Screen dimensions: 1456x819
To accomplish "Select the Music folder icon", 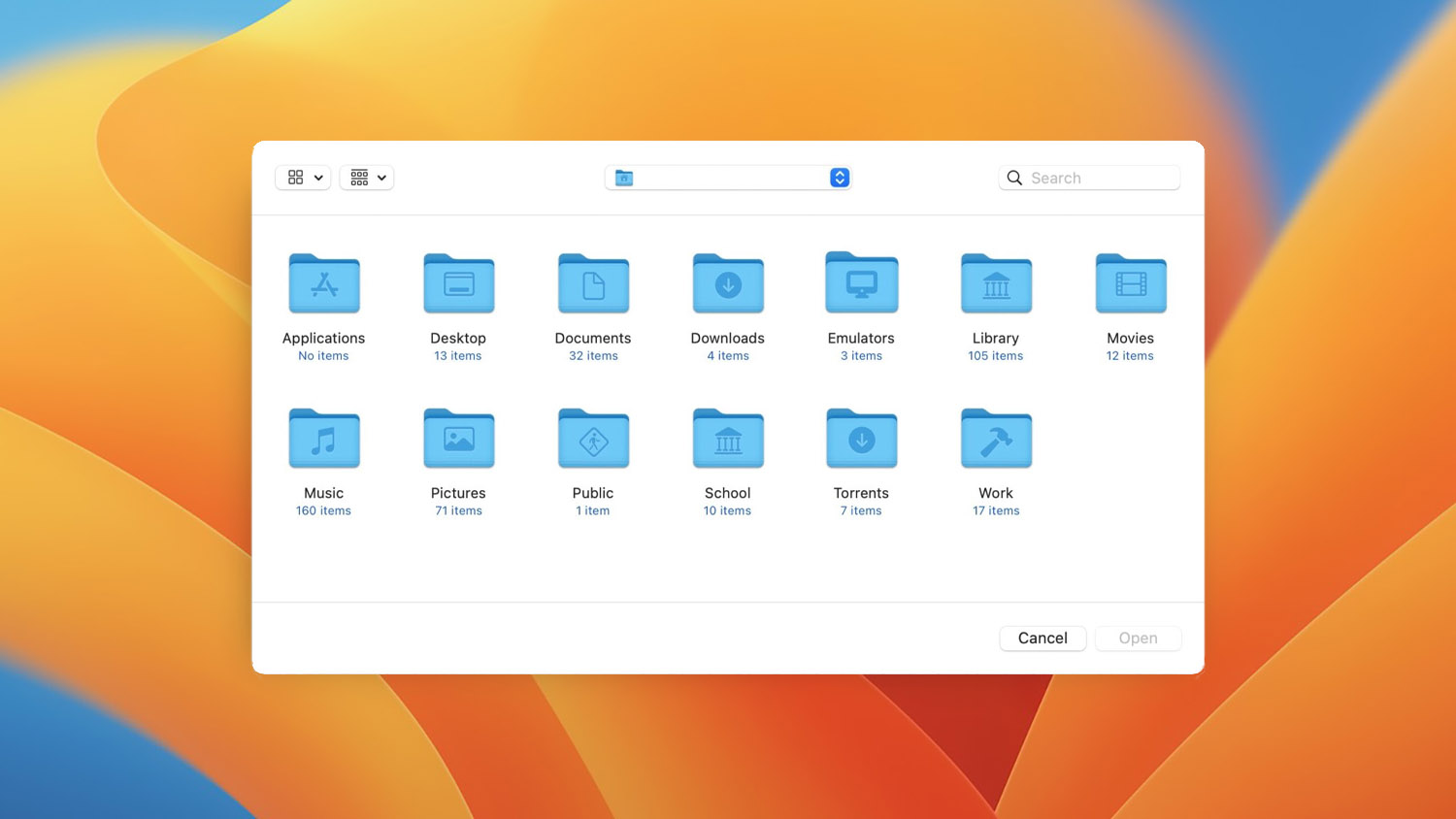I will click(x=324, y=439).
